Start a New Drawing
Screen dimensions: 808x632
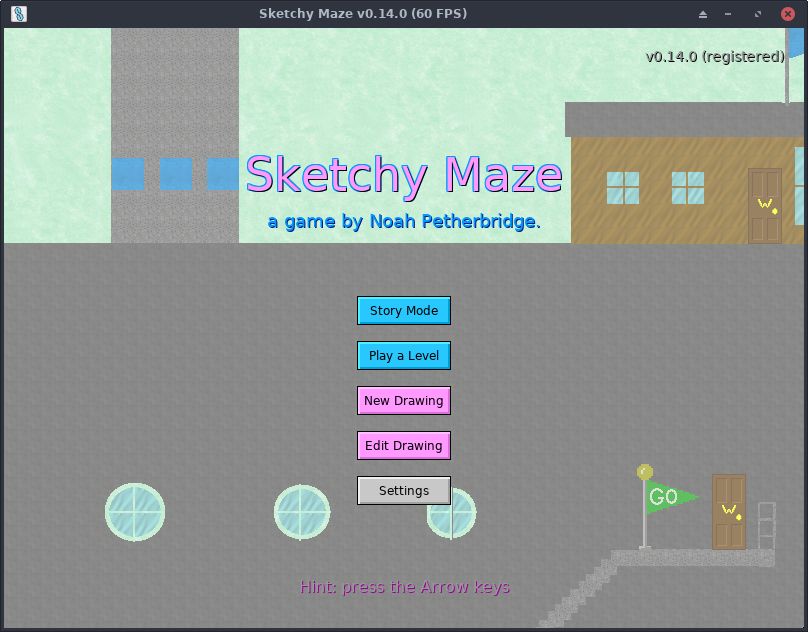click(x=404, y=401)
